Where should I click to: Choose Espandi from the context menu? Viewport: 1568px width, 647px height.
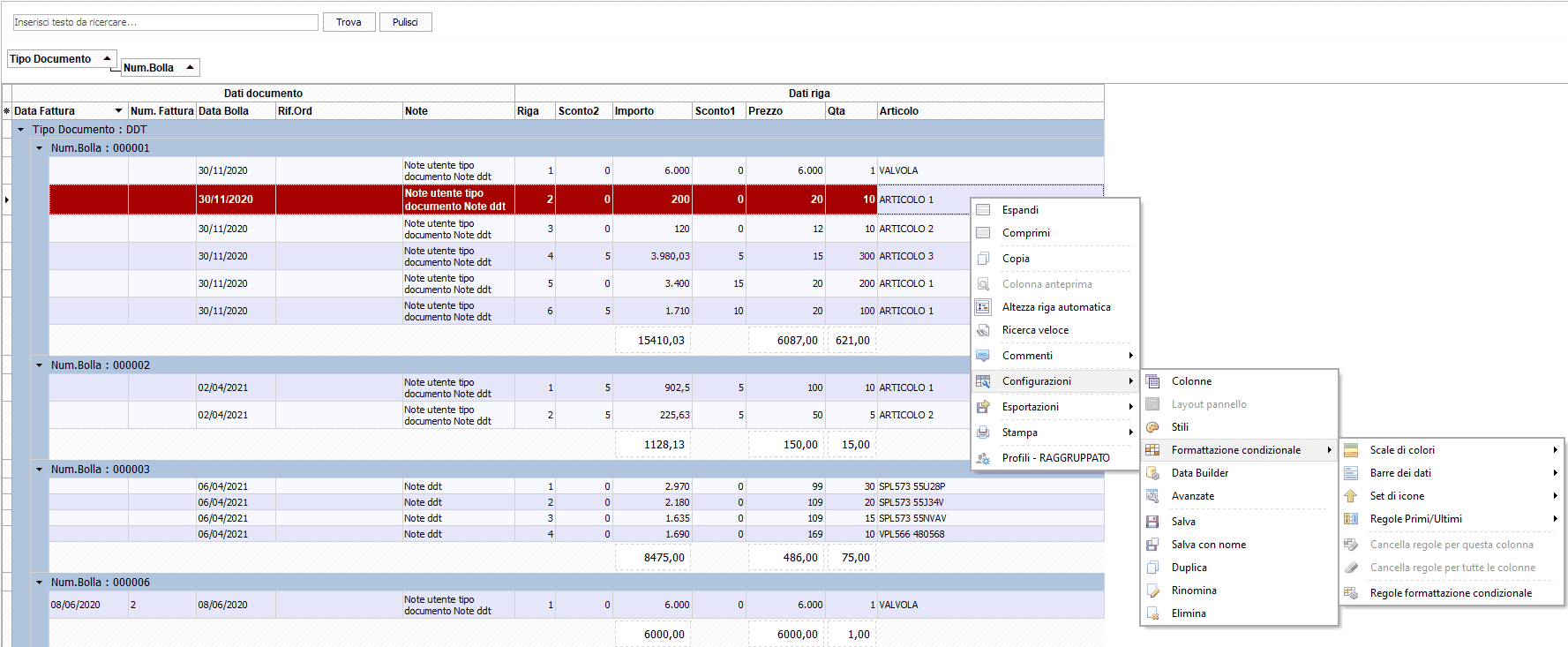[1055, 210]
